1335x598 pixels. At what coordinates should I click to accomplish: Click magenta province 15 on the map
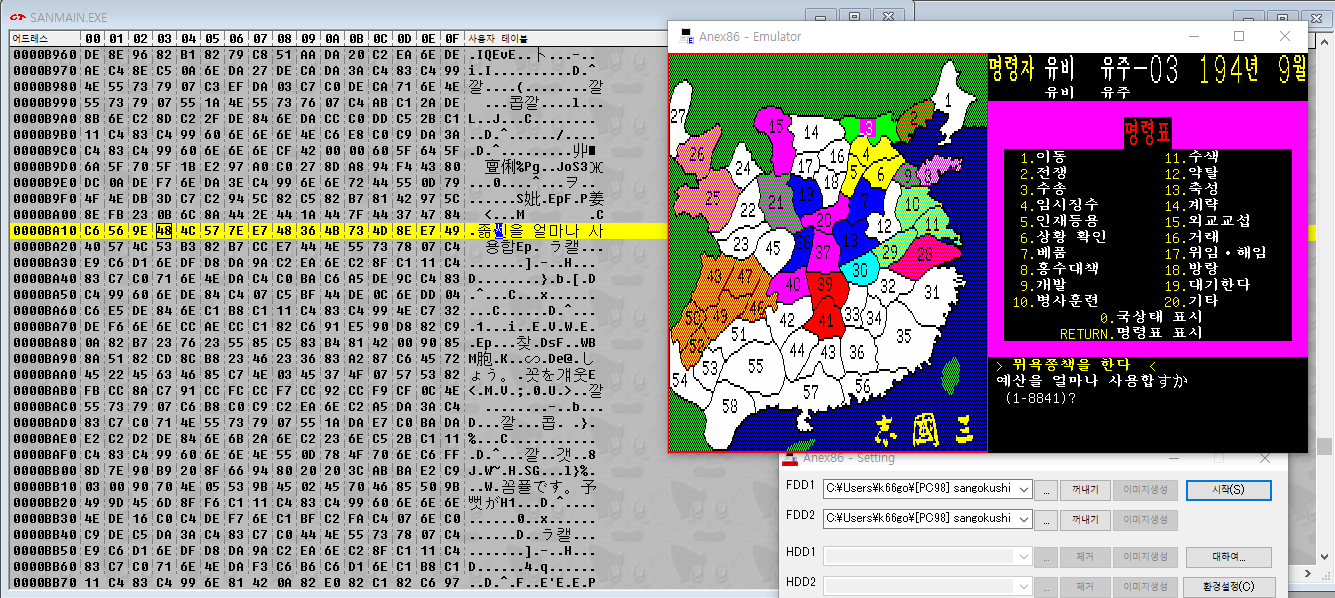point(777,126)
